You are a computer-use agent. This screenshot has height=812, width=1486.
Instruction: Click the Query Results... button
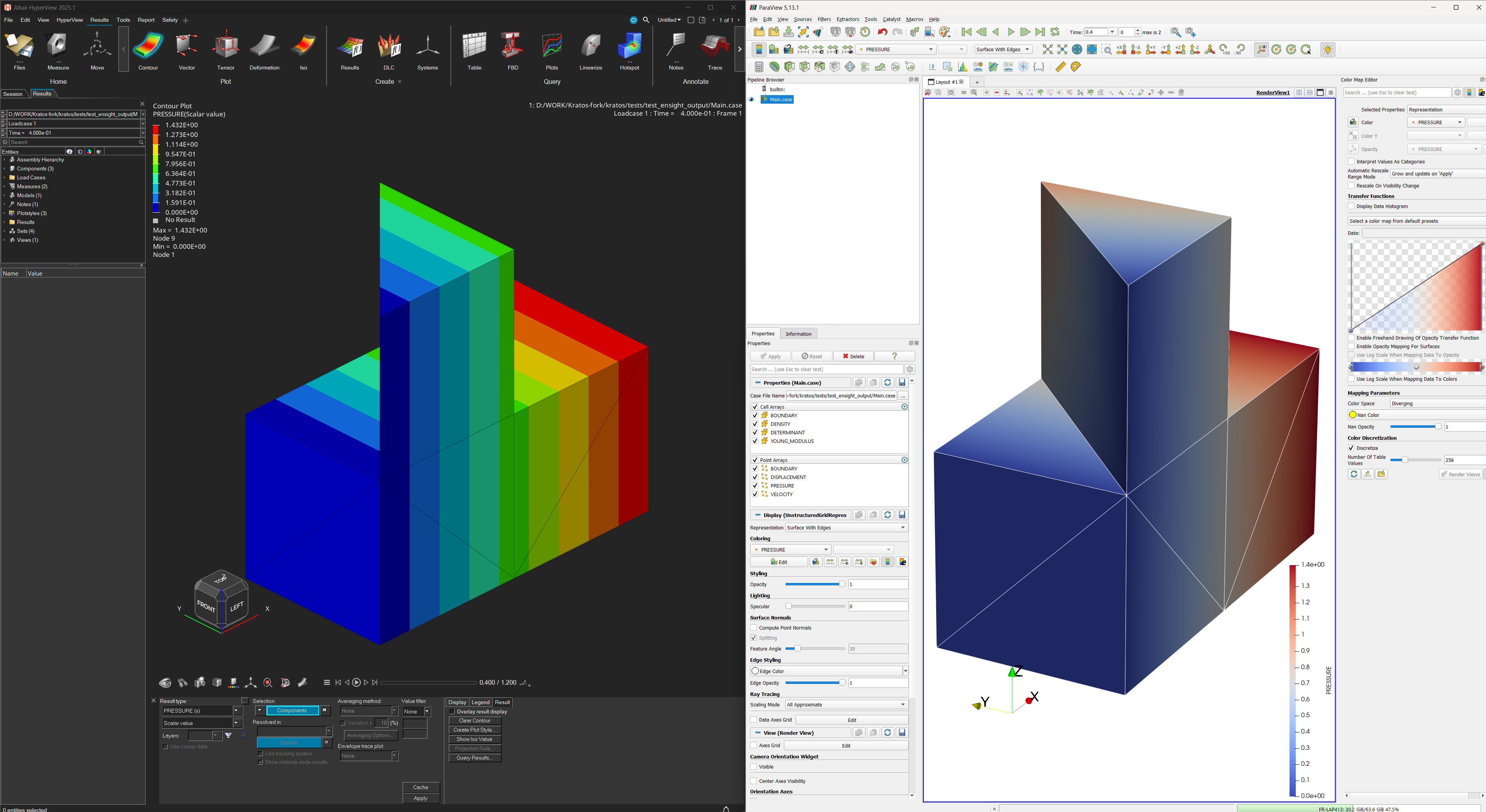coord(475,758)
